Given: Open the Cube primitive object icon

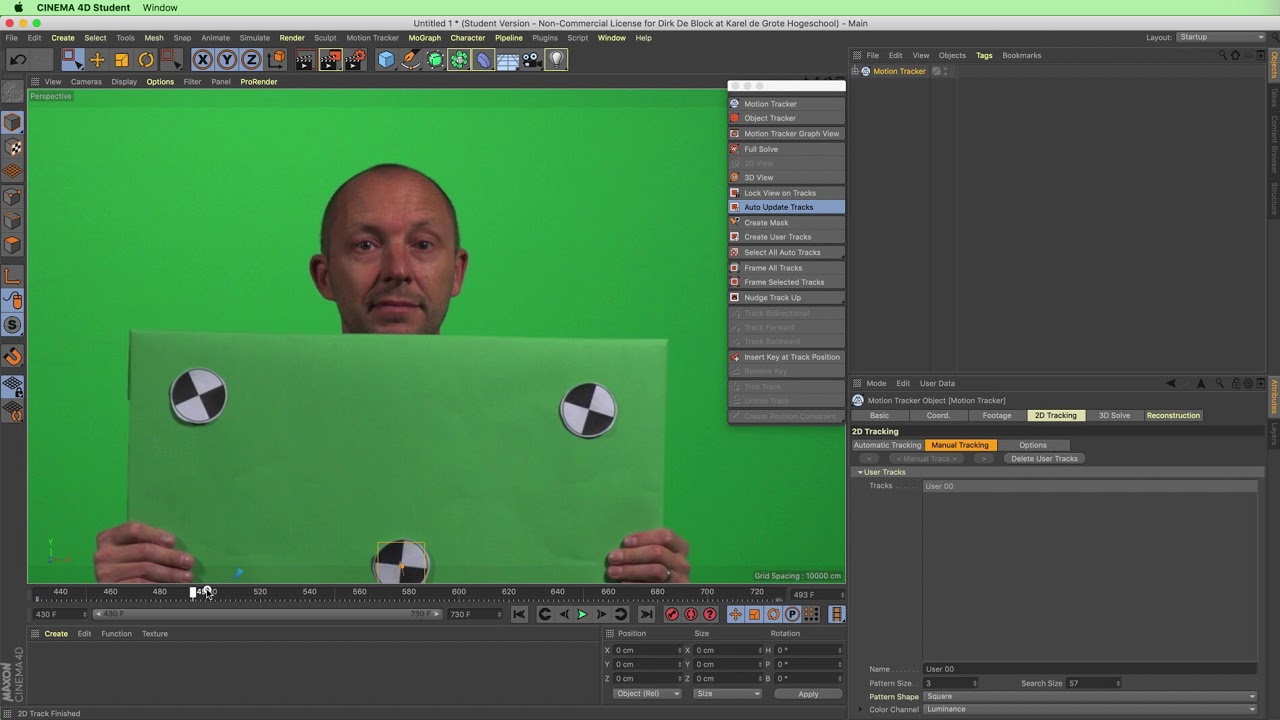Looking at the screenshot, I should [386, 60].
